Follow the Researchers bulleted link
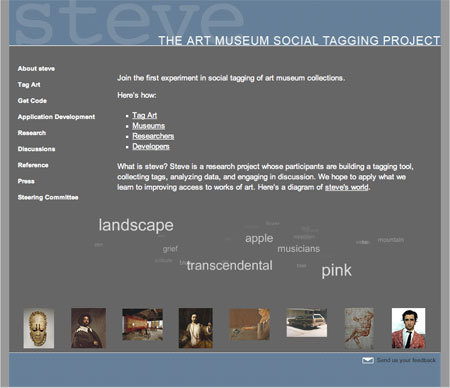 click(x=153, y=136)
